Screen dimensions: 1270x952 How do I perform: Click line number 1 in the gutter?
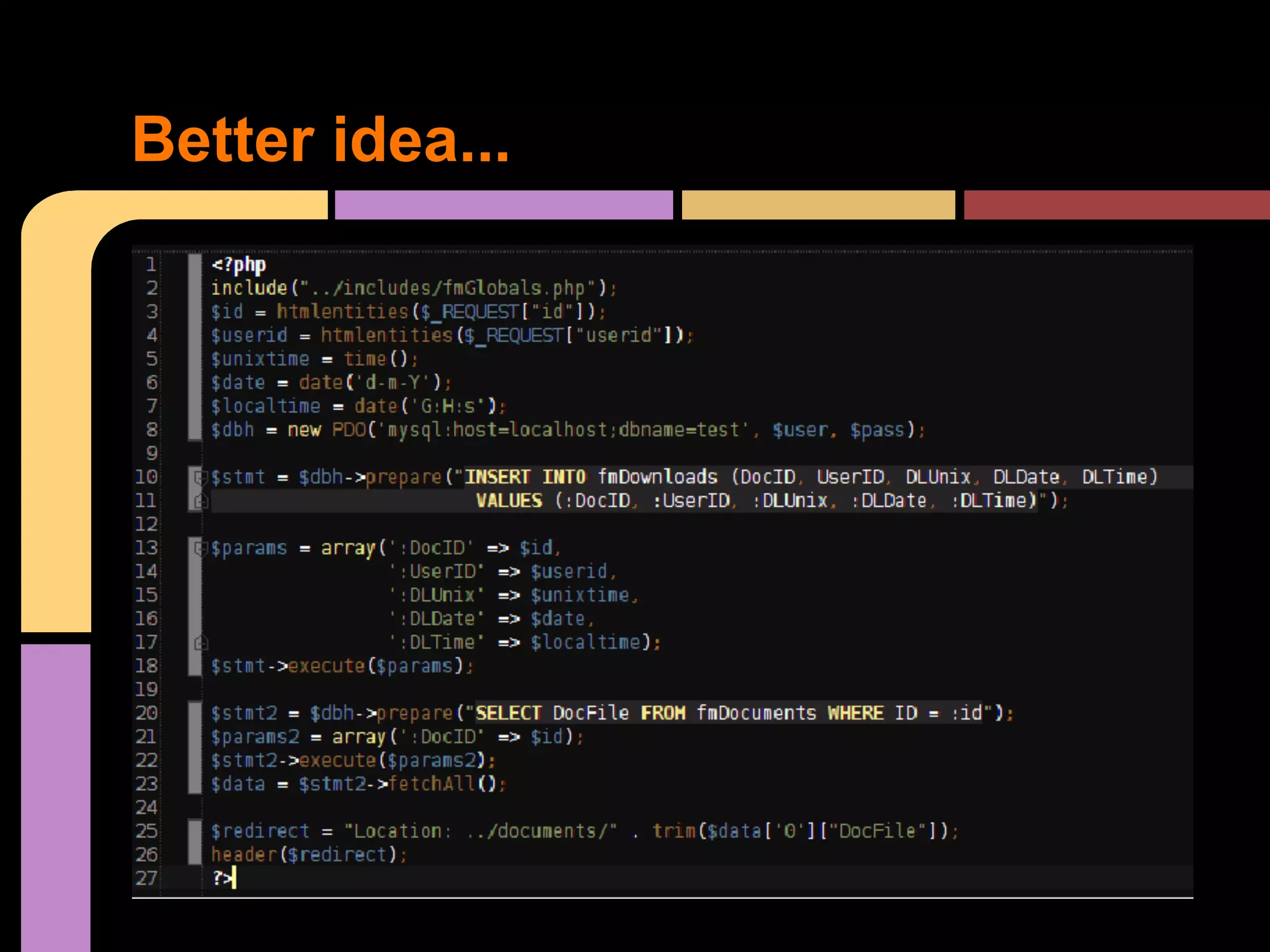(x=151, y=265)
